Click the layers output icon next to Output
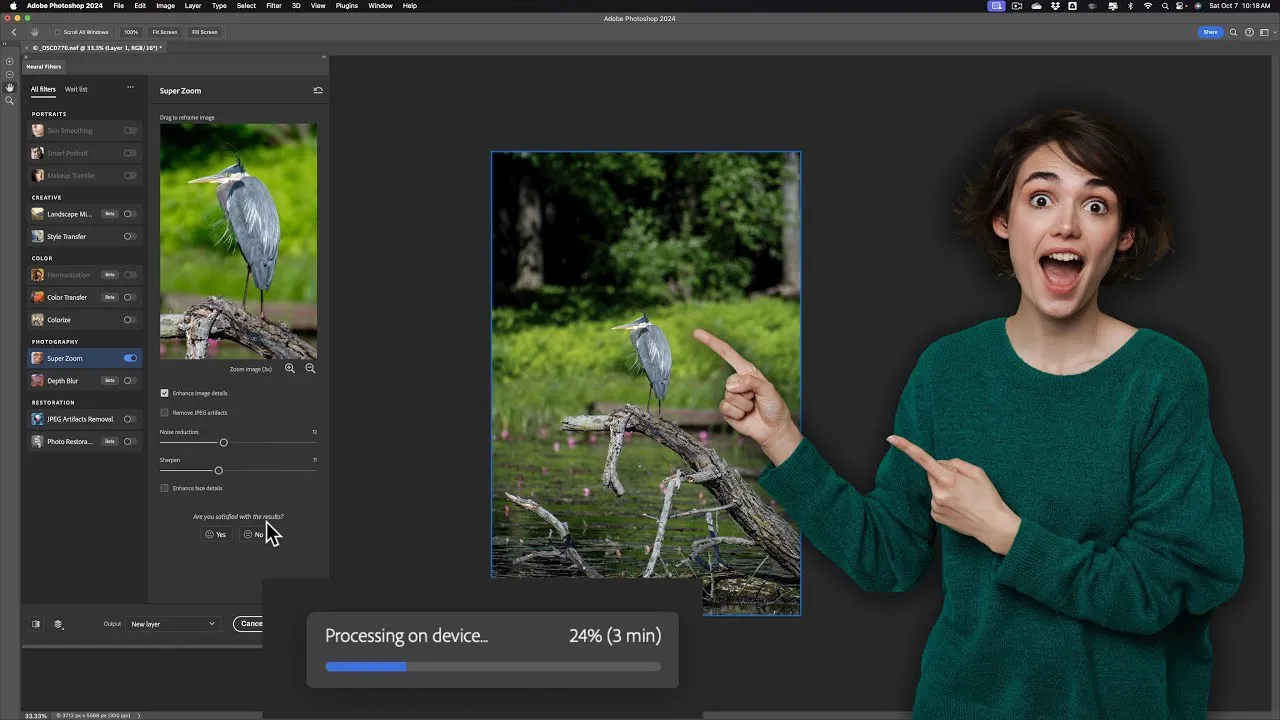The height and width of the screenshot is (720, 1280). tap(58, 623)
